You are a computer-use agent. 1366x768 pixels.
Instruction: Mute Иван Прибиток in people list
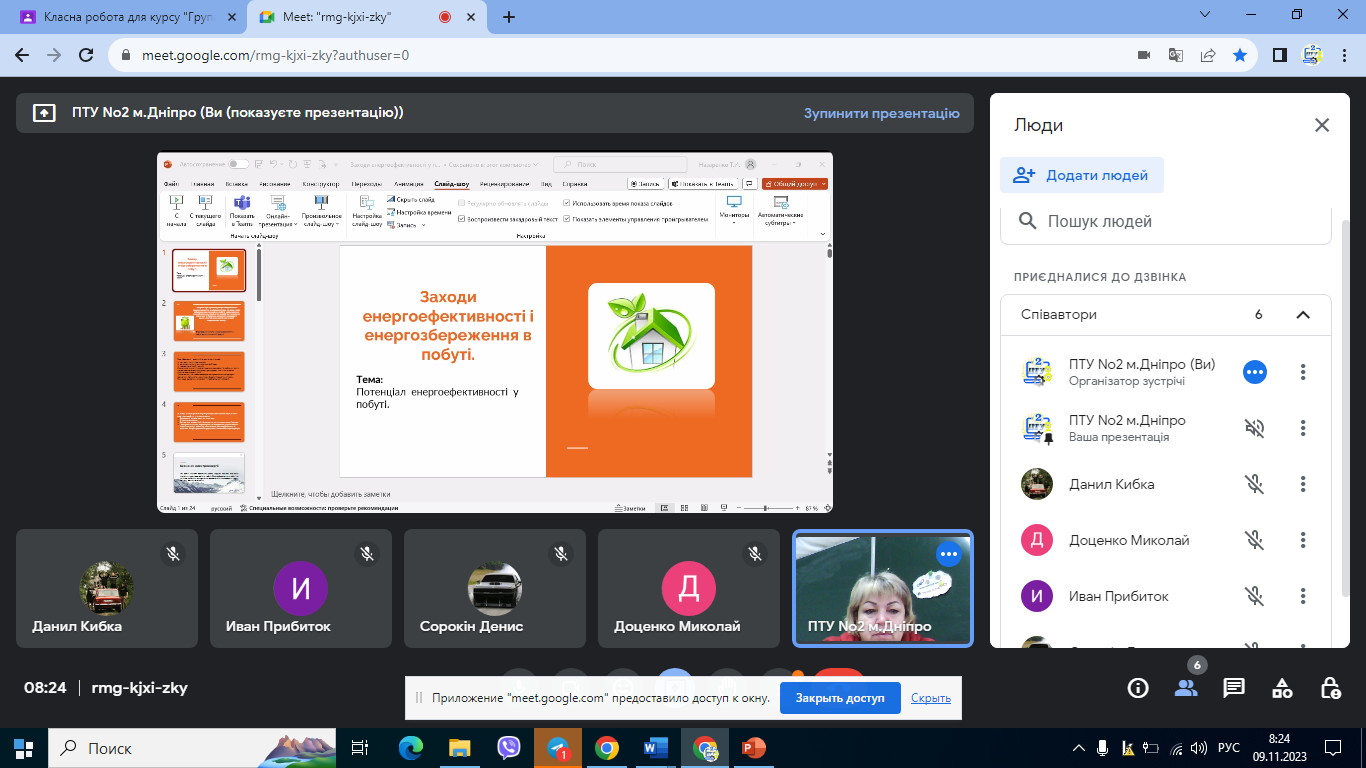tap(1255, 596)
